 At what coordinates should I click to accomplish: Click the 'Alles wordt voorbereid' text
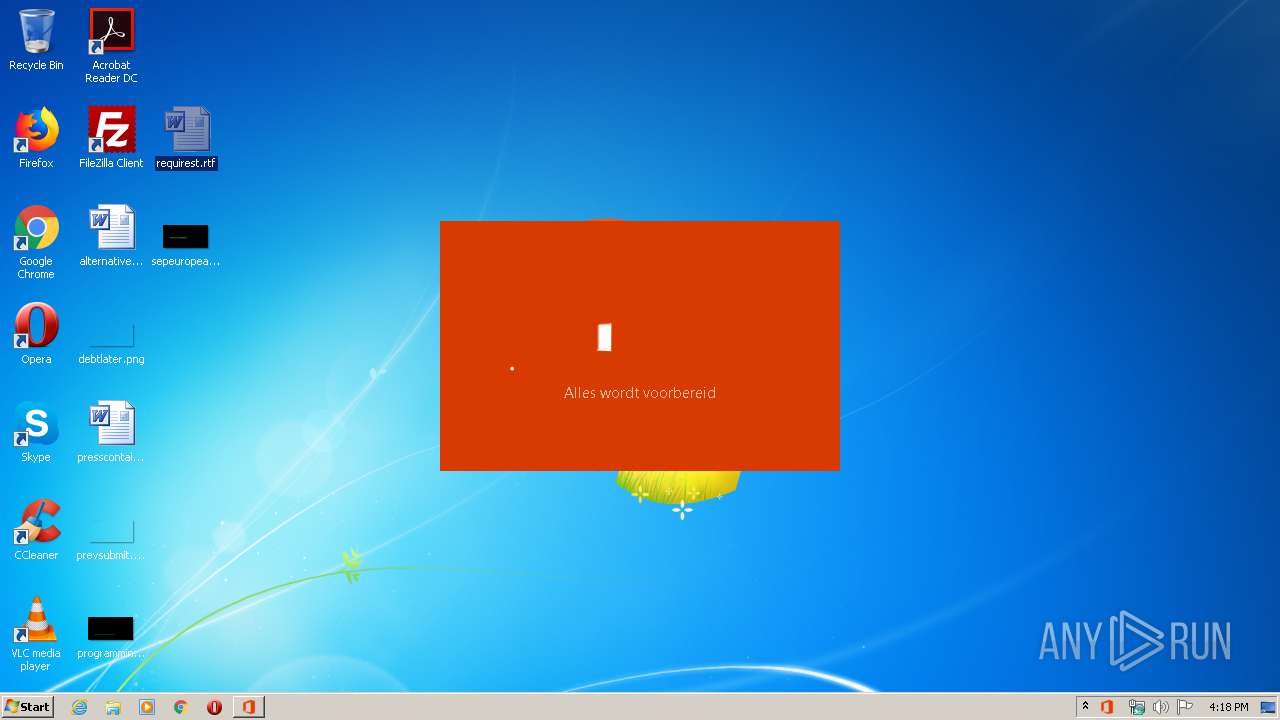point(640,393)
